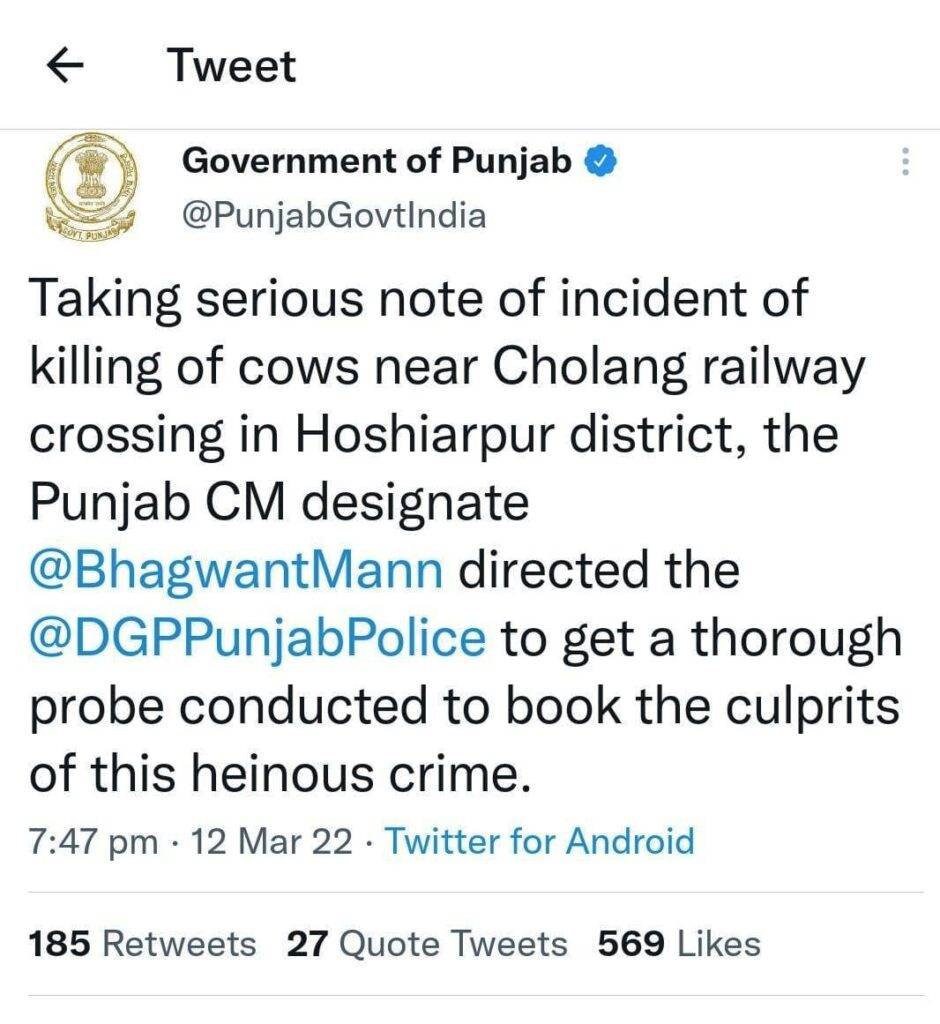Open the three-dot more options menu
Viewport: 940px width, 1024px height.
[905, 162]
